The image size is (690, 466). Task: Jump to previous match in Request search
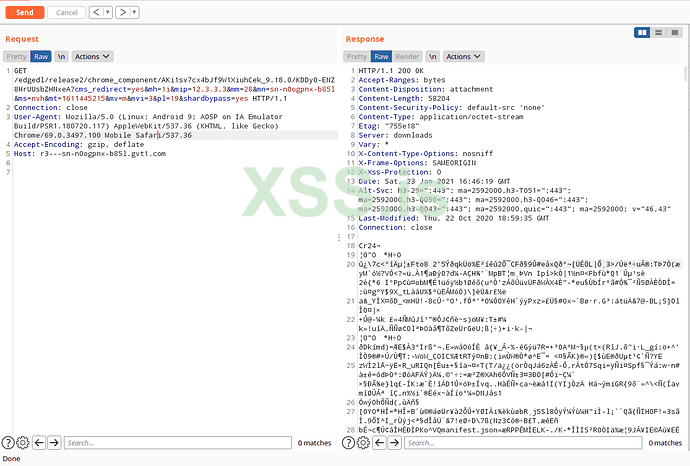pos(39,443)
